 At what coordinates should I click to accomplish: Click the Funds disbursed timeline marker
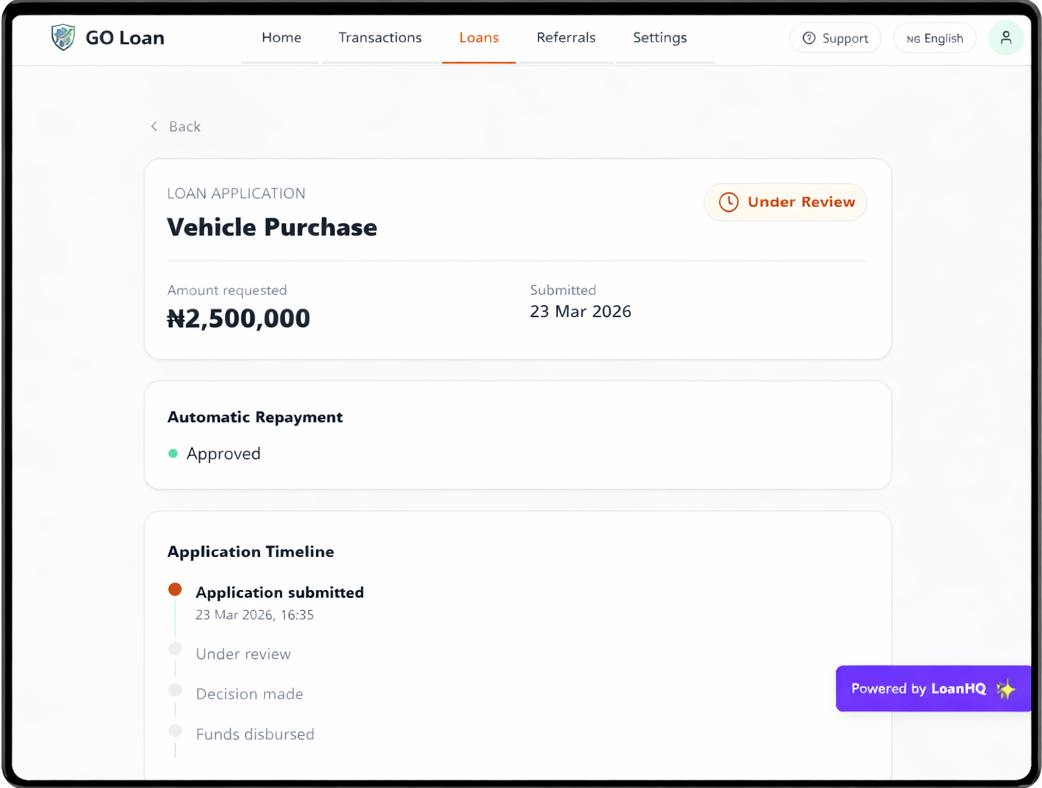pos(175,731)
